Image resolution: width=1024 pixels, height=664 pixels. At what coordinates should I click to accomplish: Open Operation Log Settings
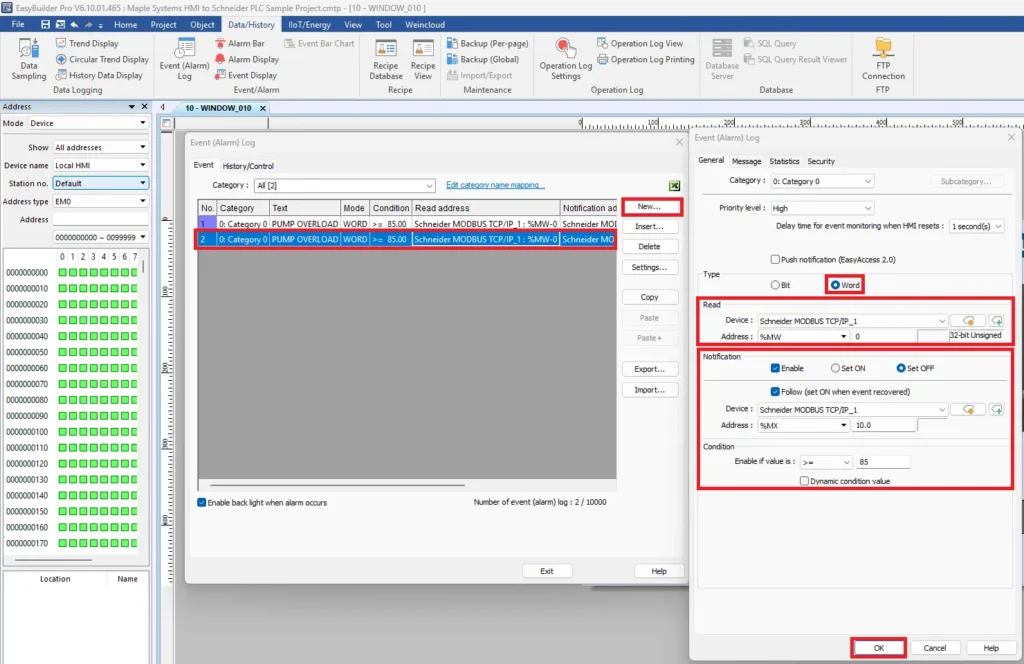[566, 59]
